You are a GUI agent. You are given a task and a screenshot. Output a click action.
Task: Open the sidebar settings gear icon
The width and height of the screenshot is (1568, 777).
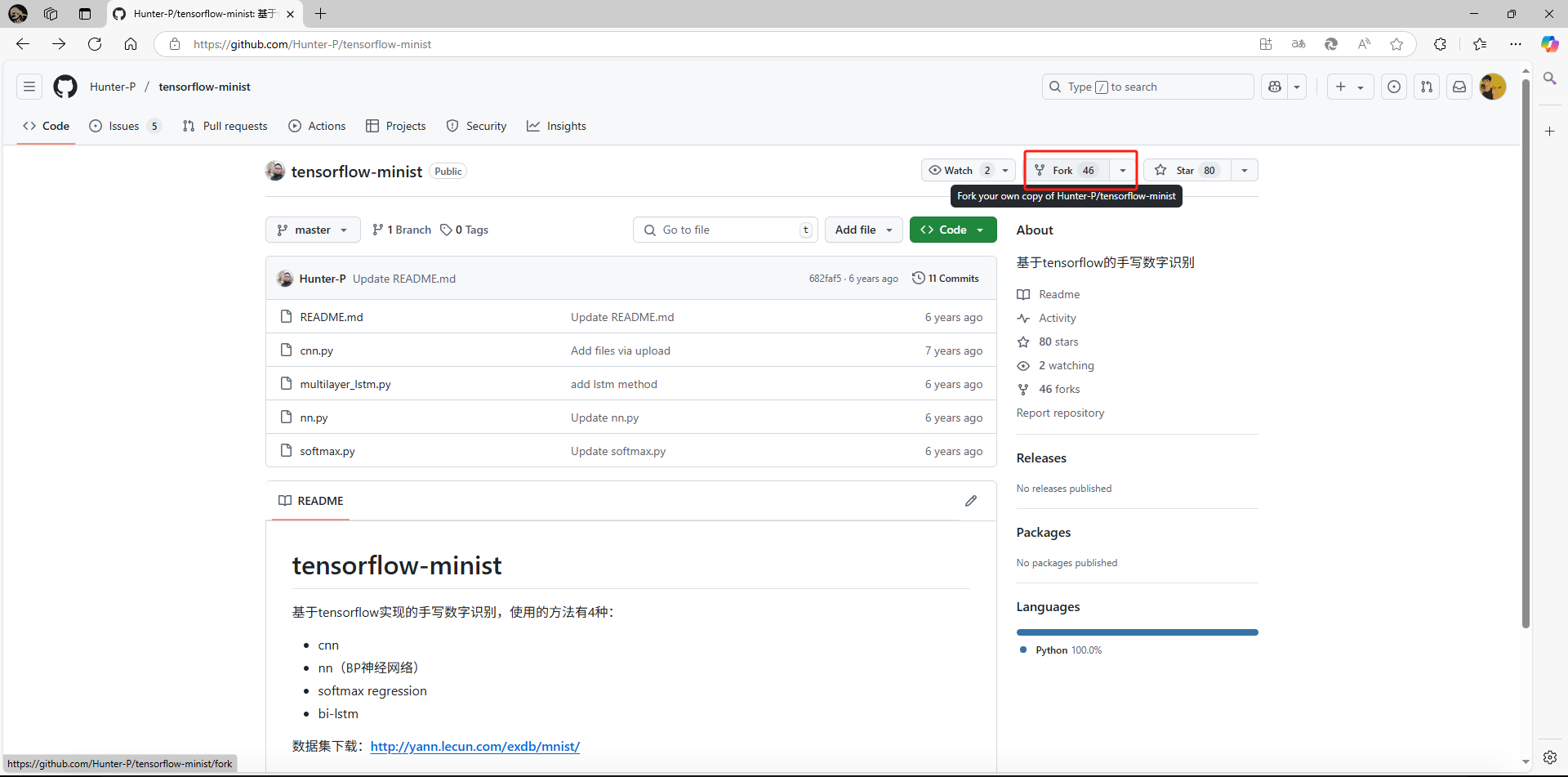tap(1549, 757)
